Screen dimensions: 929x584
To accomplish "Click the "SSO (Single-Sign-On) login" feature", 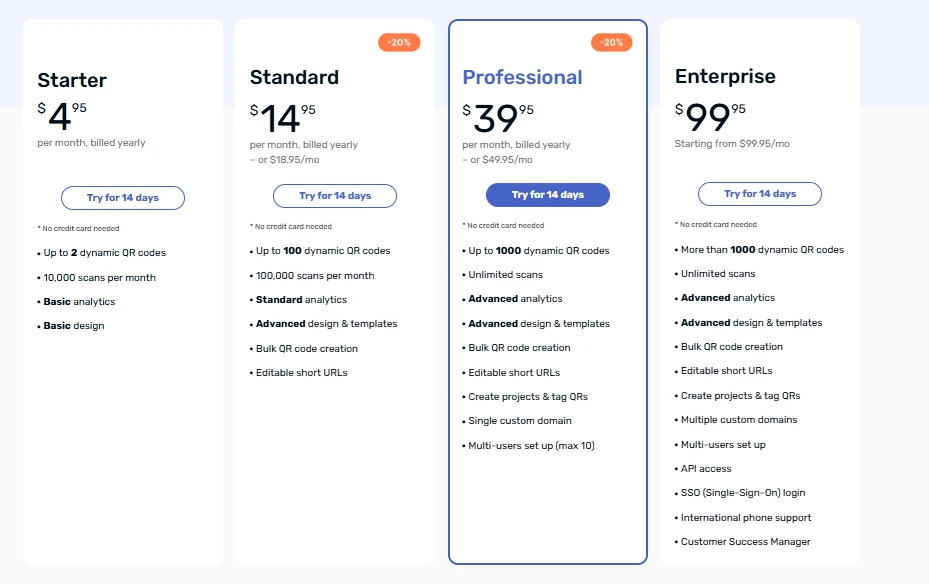I will pyautogui.click(x=743, y=493).
